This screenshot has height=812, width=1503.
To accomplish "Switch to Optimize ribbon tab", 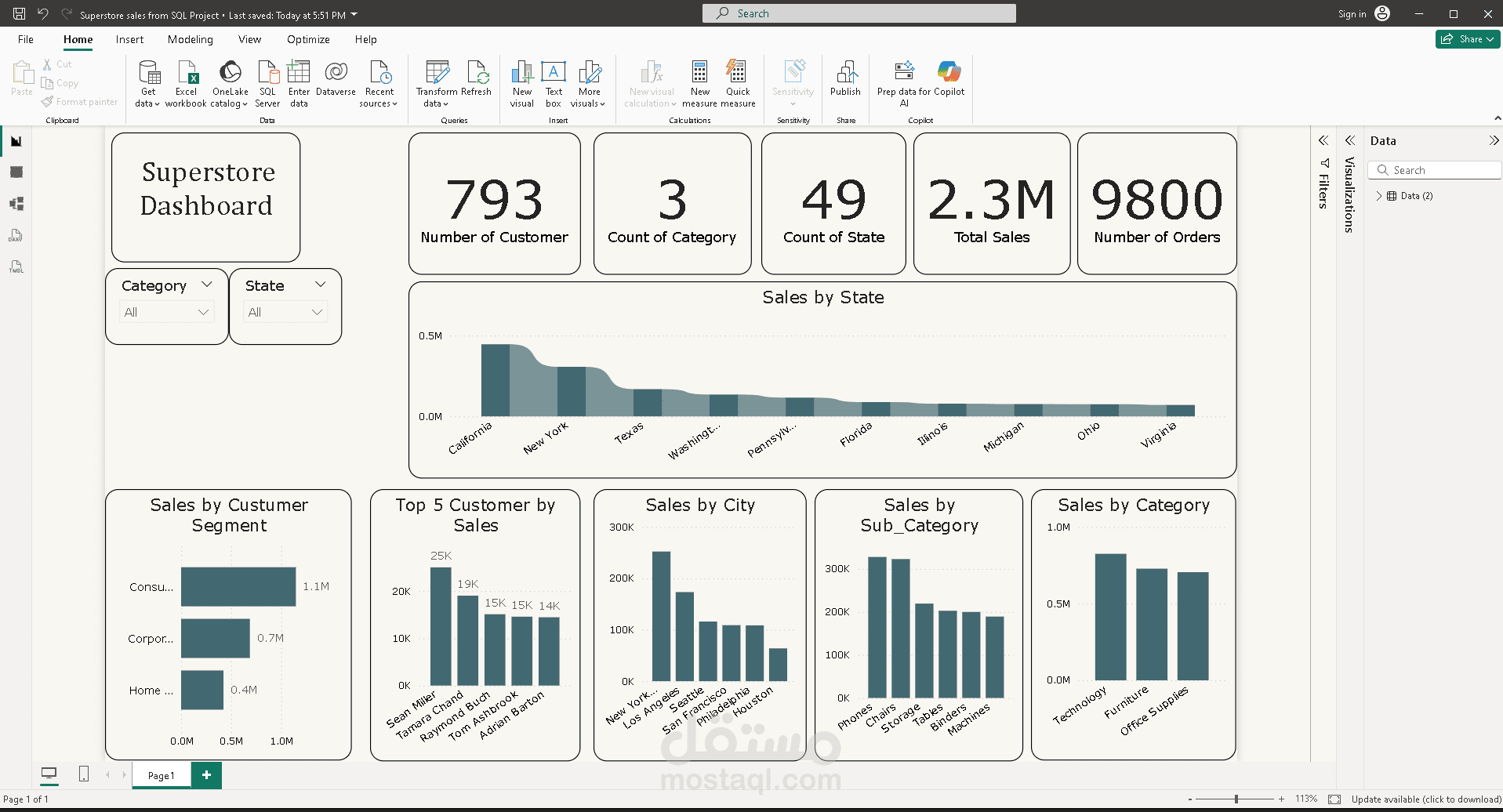I will (308, 39).
